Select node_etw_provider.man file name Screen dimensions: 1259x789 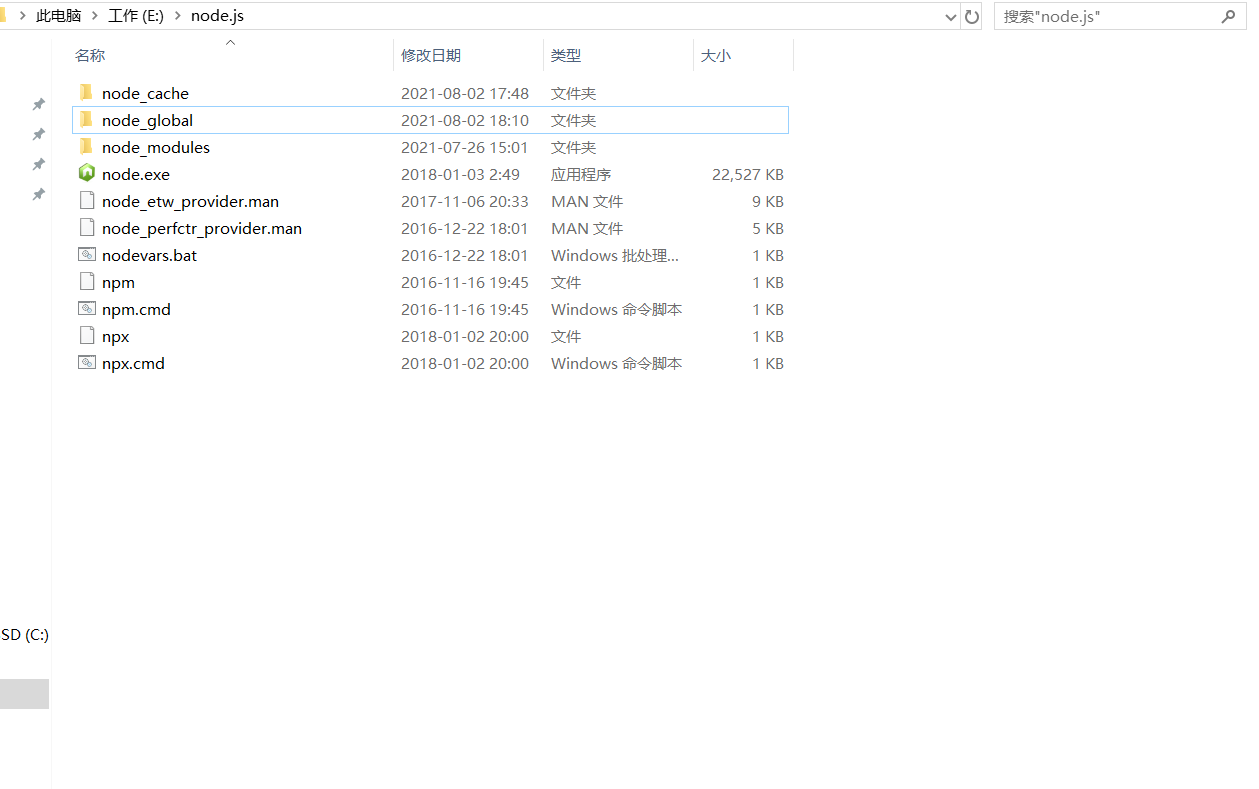pos(190,201)
